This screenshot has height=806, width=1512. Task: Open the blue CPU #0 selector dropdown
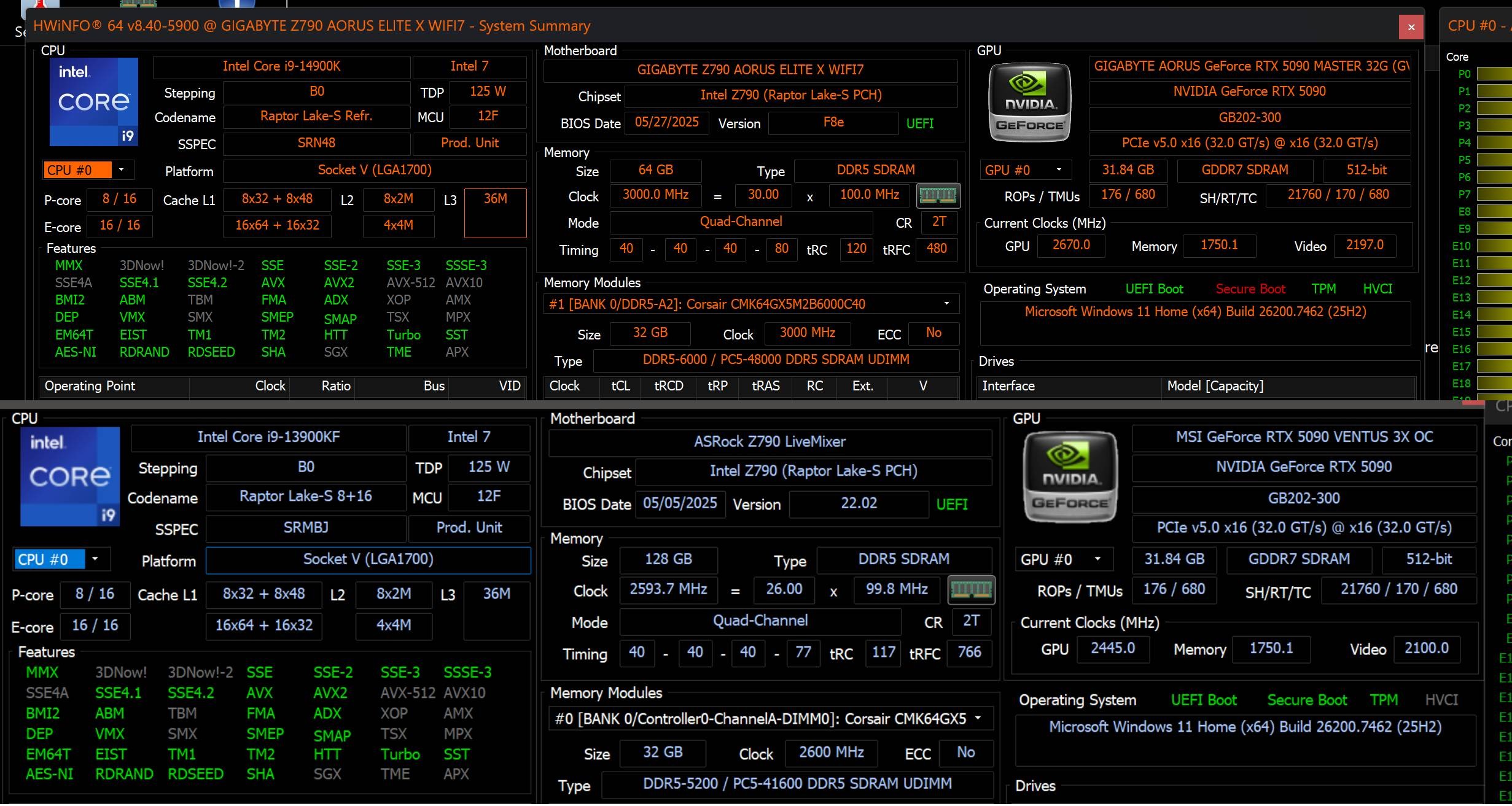(x=95, y=559)
